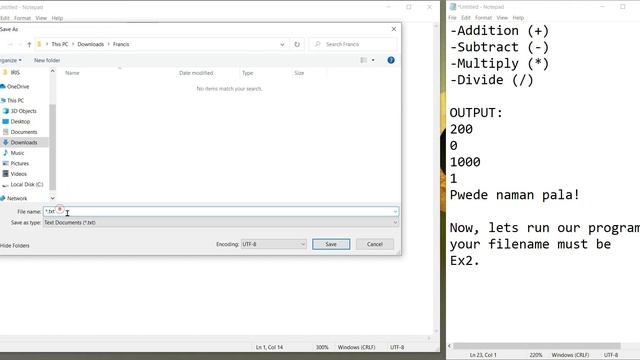The height and width of the screenshot is (360, 640).
Task: Click This PC in the address breadcrumb
Action: pyautogui.click(x=60, y=44)
